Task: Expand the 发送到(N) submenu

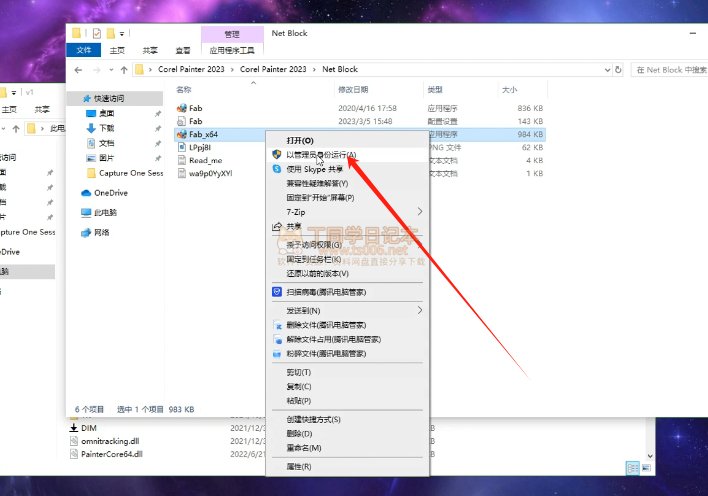Action: click(347, 311)
